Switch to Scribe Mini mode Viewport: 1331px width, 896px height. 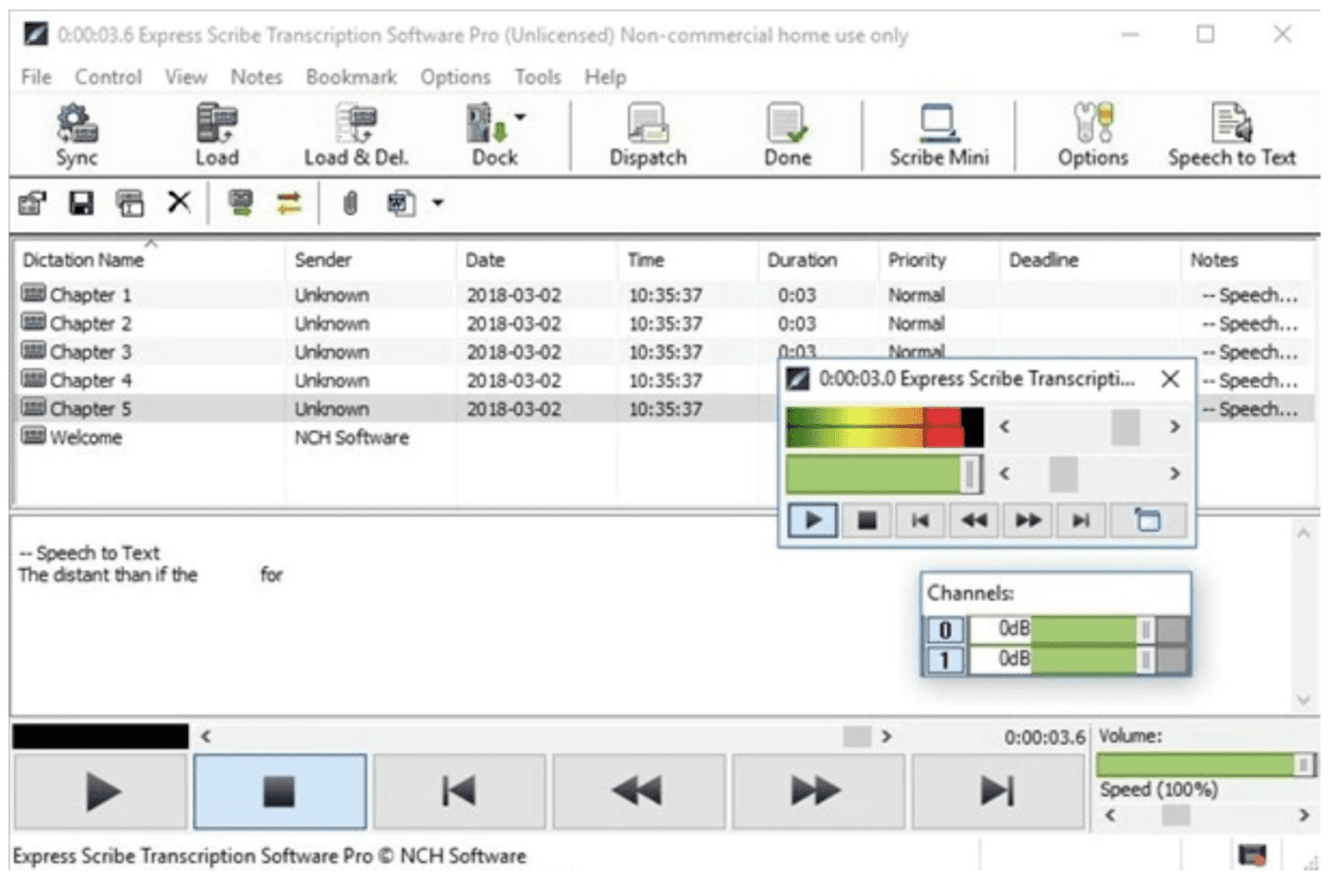pyautogui.click(x=939, y=135)
